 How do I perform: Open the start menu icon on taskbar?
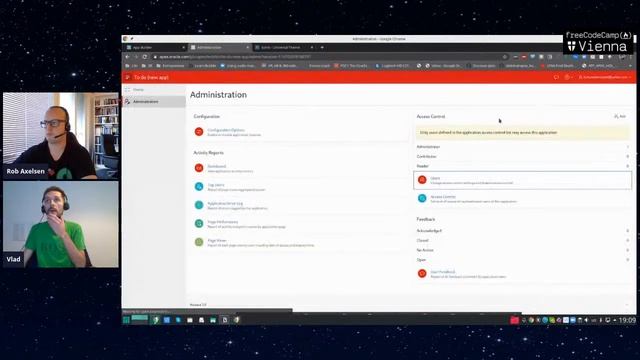[127, 320]
